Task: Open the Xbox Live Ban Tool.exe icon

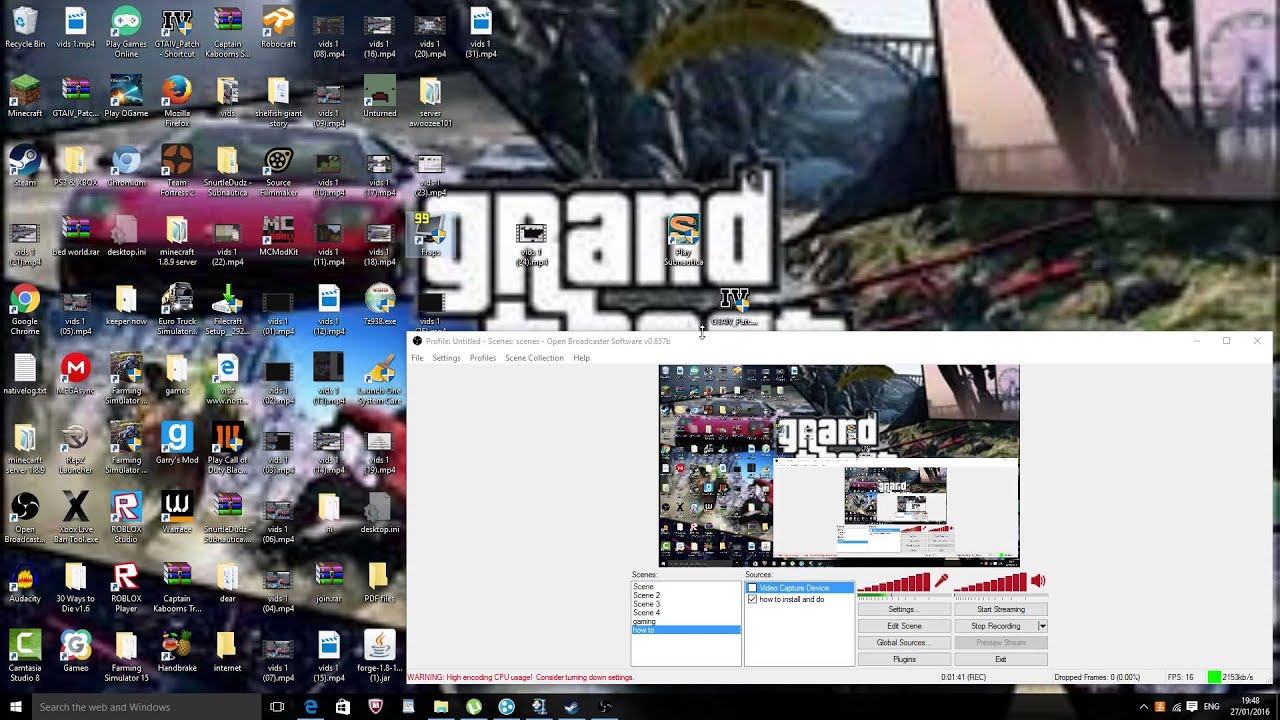Action: [x=75, y=517]
